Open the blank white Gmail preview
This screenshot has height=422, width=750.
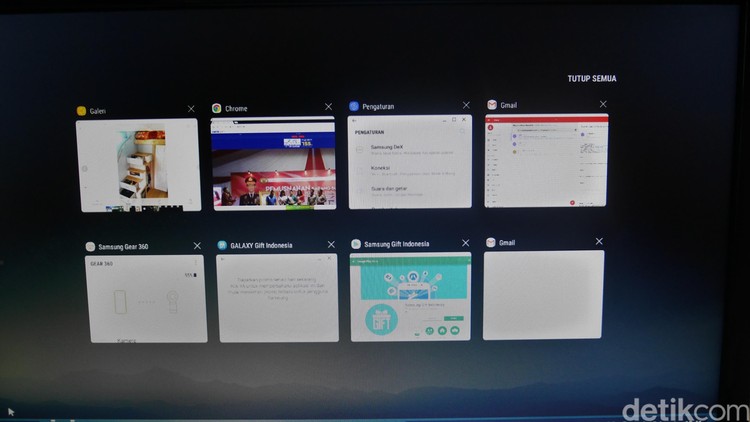(x=543, y=295)
